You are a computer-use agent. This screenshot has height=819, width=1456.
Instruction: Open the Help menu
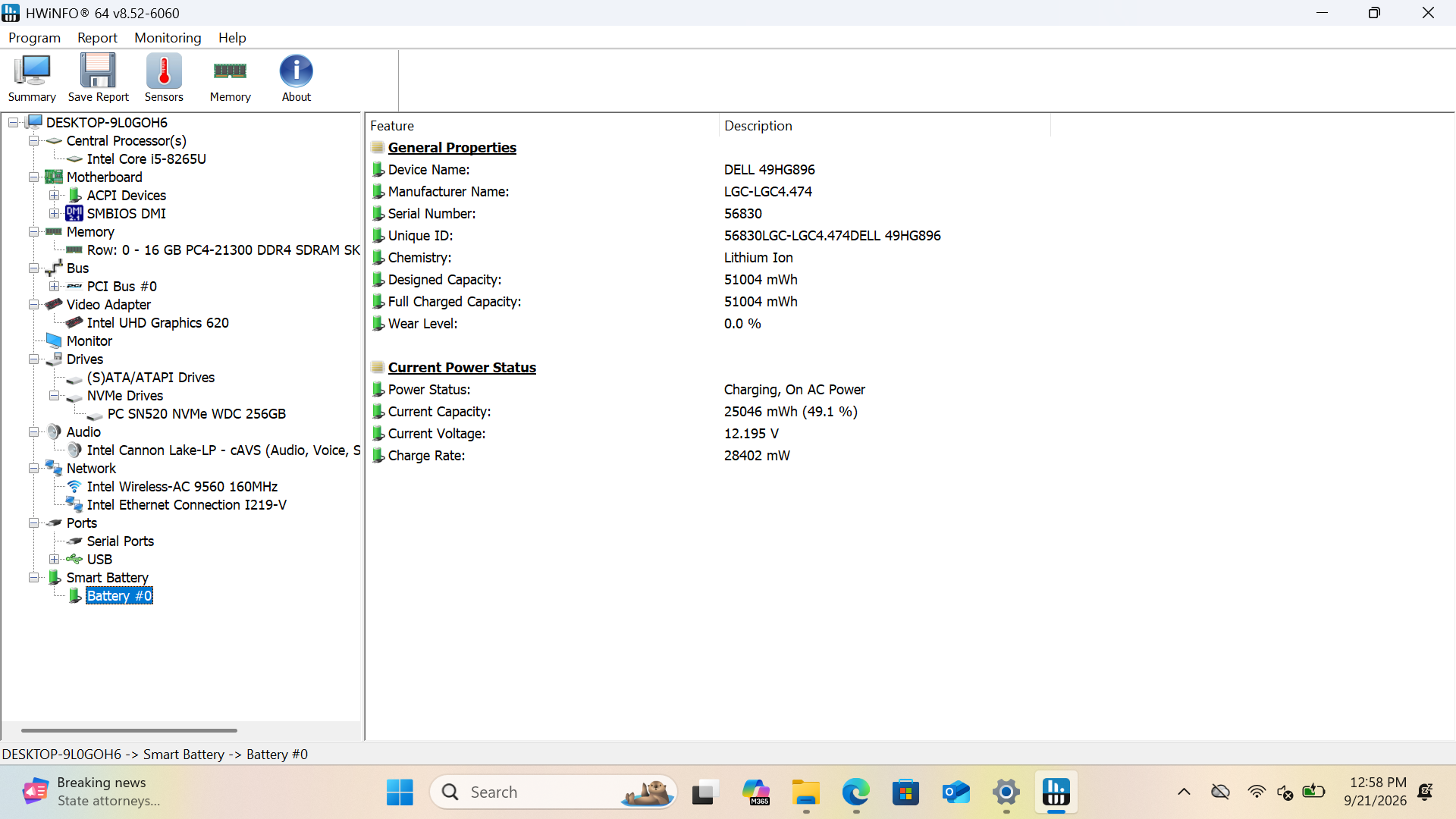[232, 38]
